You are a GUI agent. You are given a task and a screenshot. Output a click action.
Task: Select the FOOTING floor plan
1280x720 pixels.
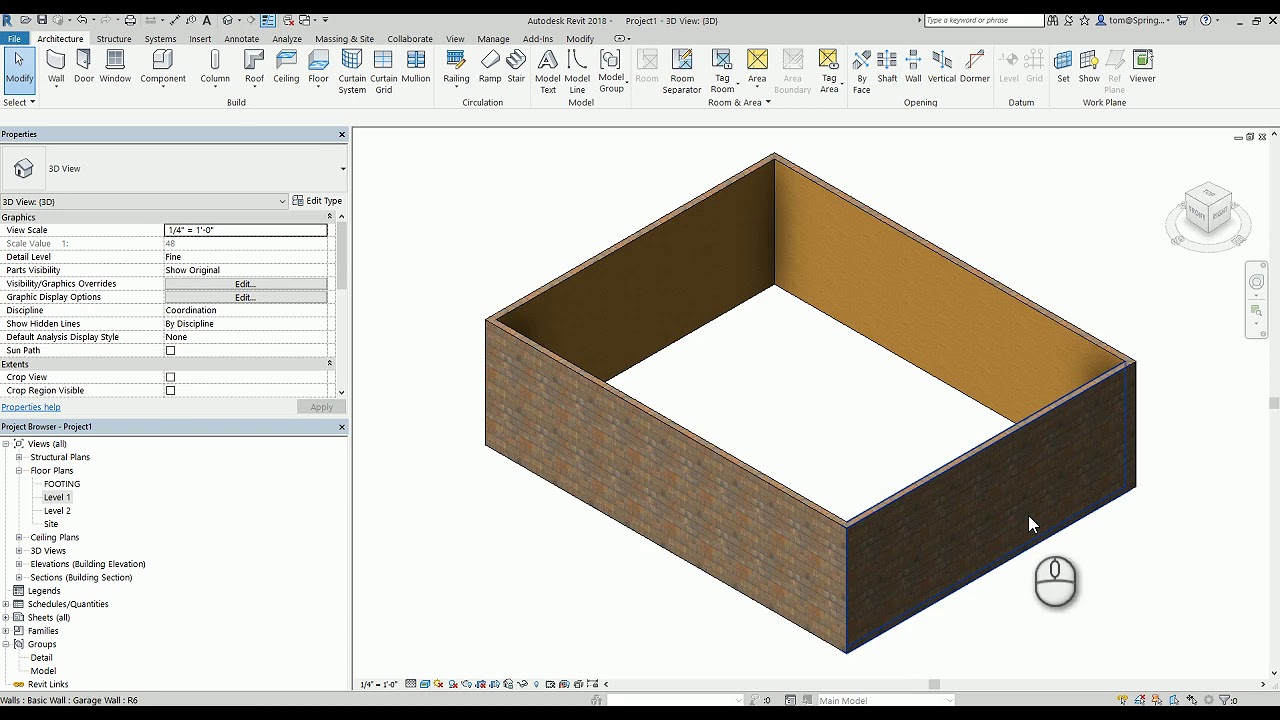point(62,484)
